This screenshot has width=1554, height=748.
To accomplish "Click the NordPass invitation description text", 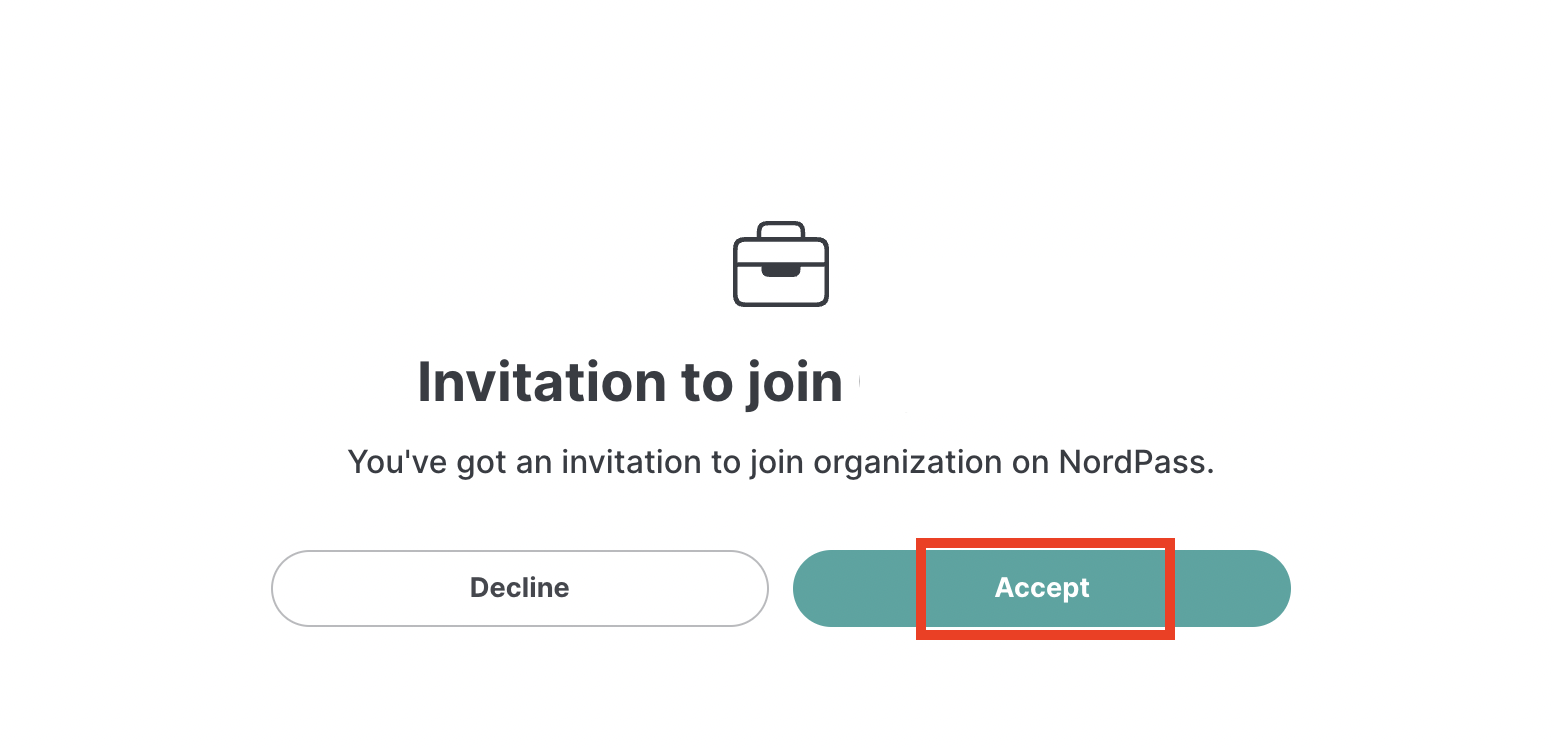I will (781, 462).
